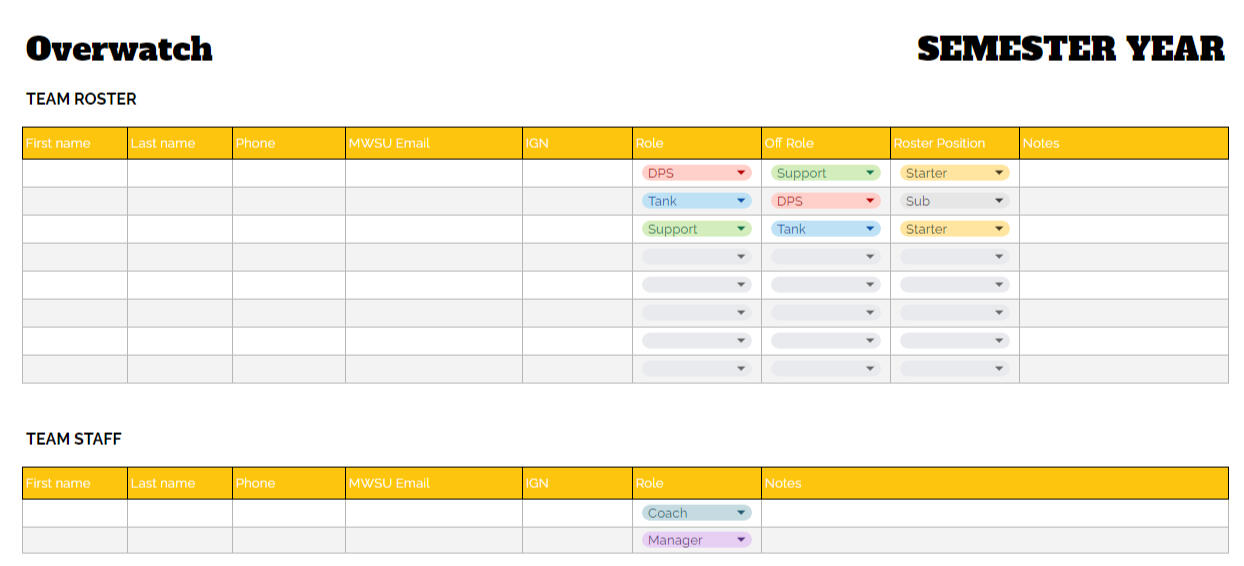Select the Overwatch title text

pyautogui.click(x=119, y=48)
